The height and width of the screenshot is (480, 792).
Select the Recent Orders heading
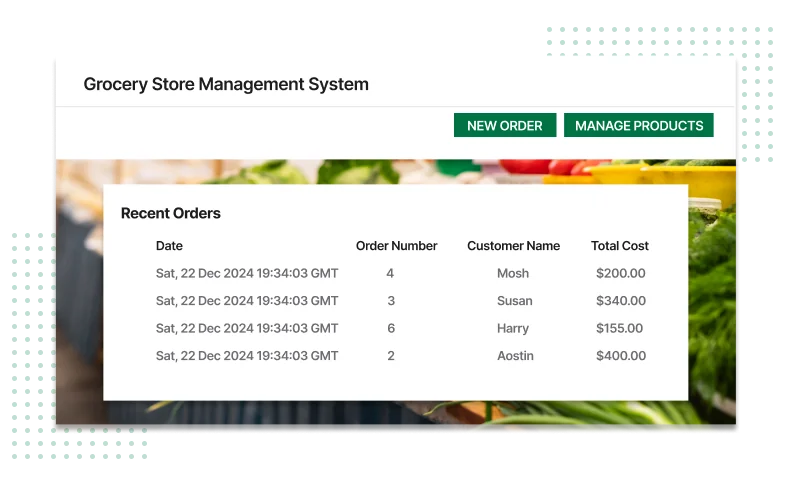pyautogui.click(x=171, y=213)
